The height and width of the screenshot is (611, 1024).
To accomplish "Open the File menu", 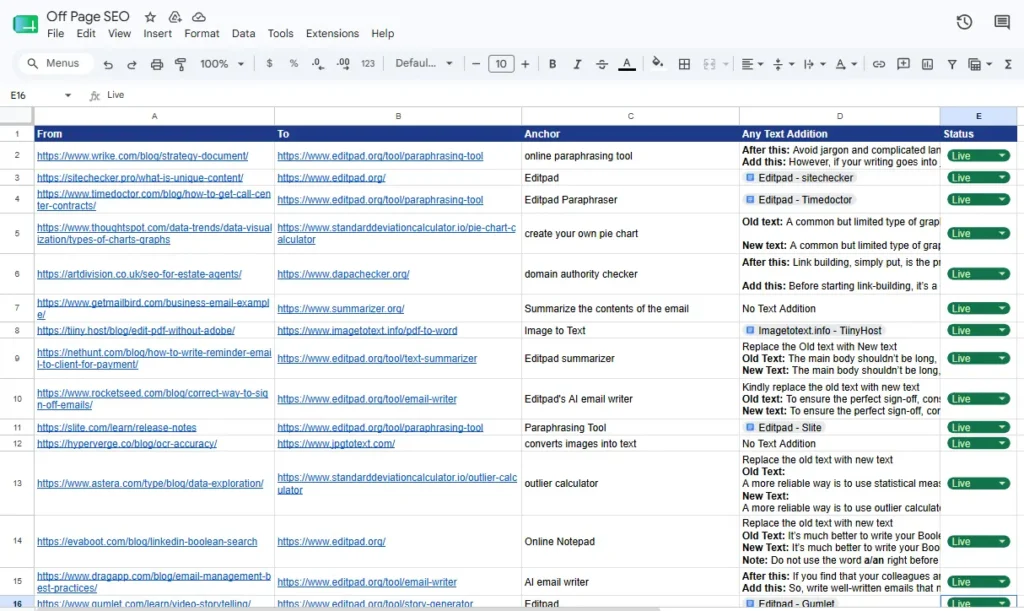I will 56,33.
